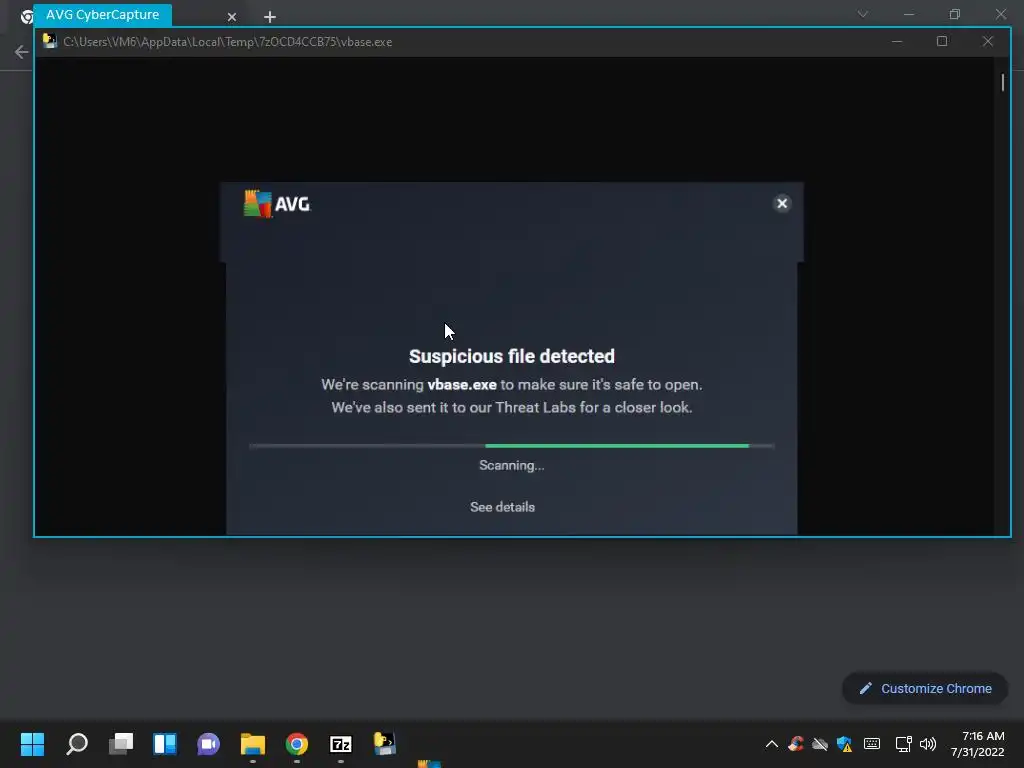Minimize the vbase.exe console window

click(x=897, y=41)
